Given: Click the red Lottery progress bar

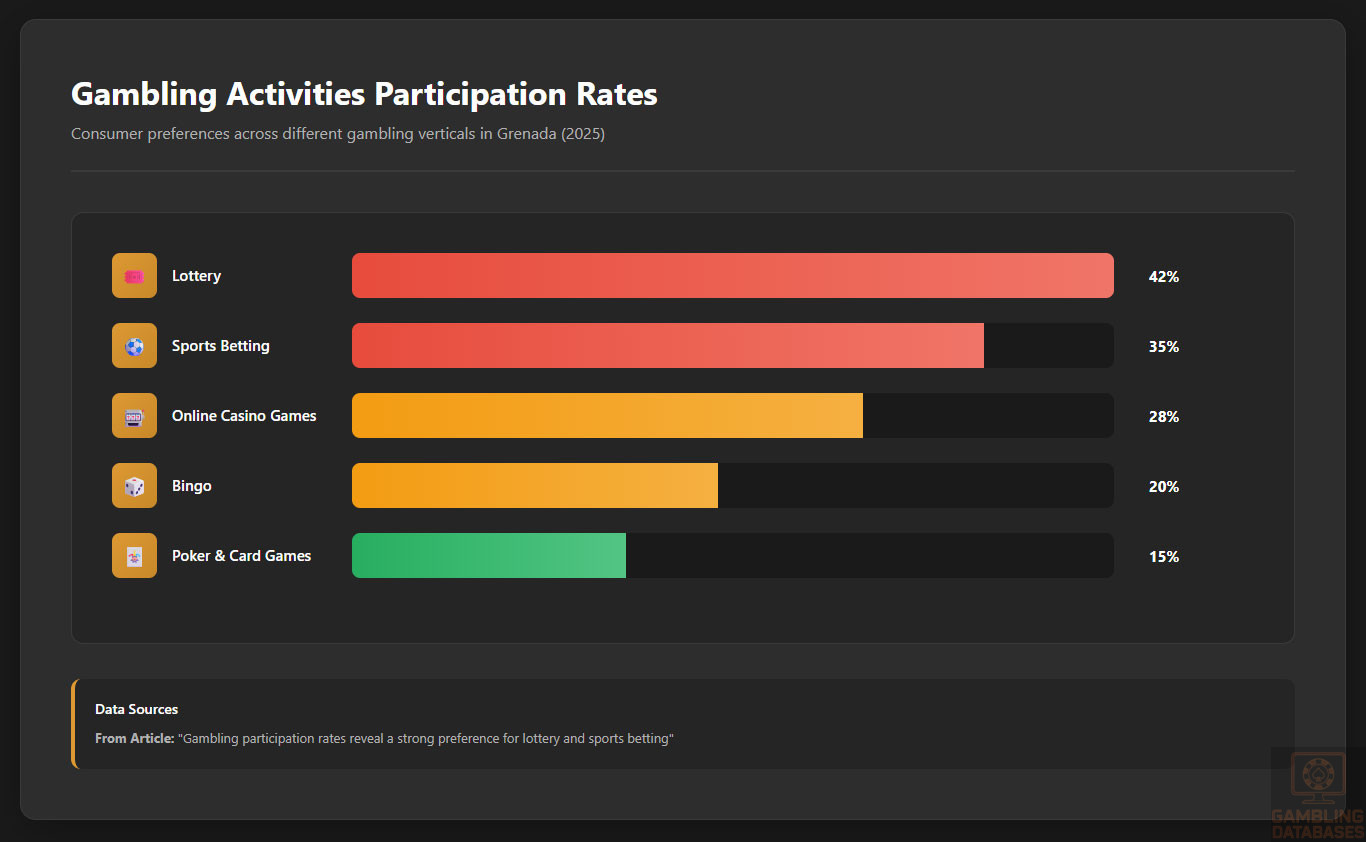Looking at the screenshot, I should click(732, 276).
